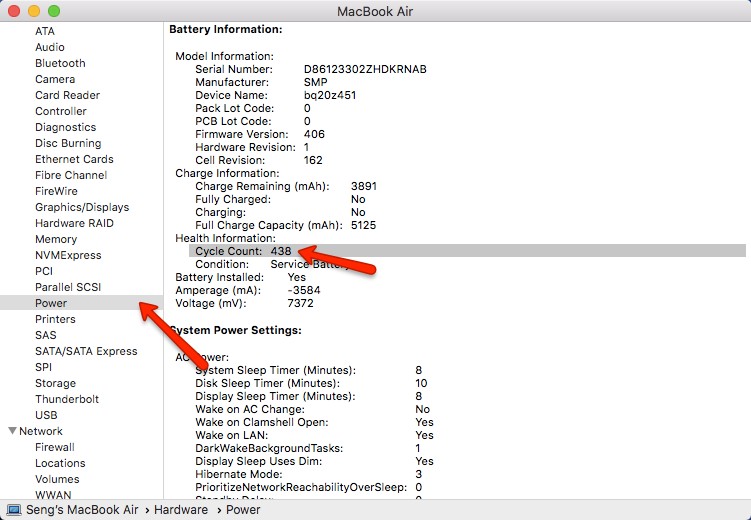751x520 pixels.
Task: Click the System Power Settings heading
Action: 236,330
